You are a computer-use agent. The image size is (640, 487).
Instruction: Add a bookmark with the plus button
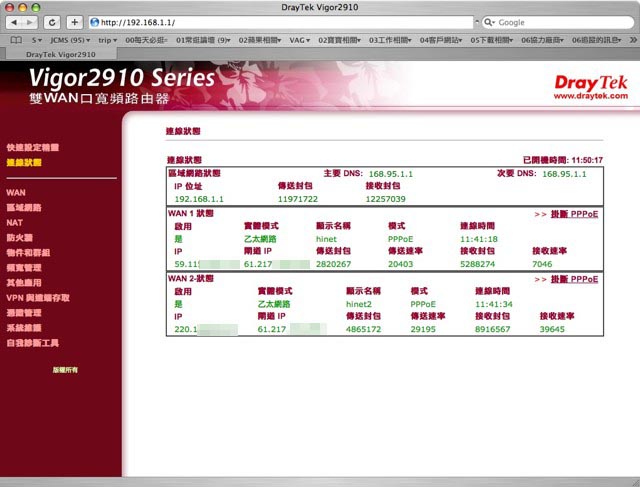point(74,22)
